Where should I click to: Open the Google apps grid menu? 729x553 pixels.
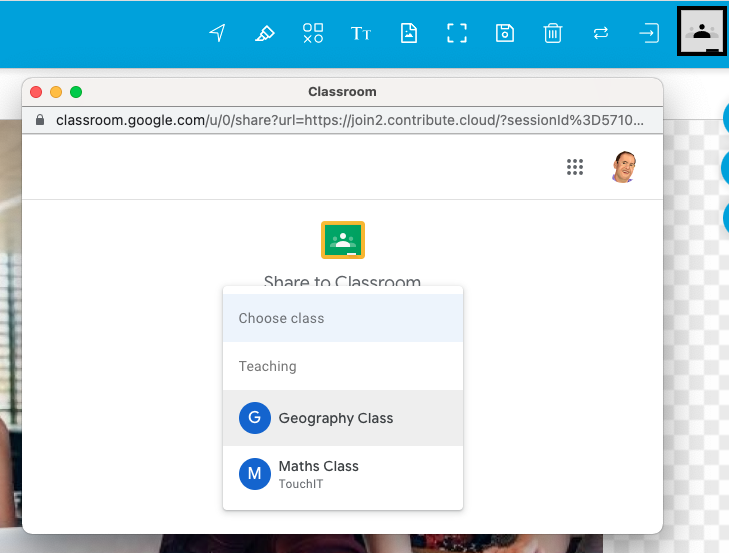coord(575,167)
